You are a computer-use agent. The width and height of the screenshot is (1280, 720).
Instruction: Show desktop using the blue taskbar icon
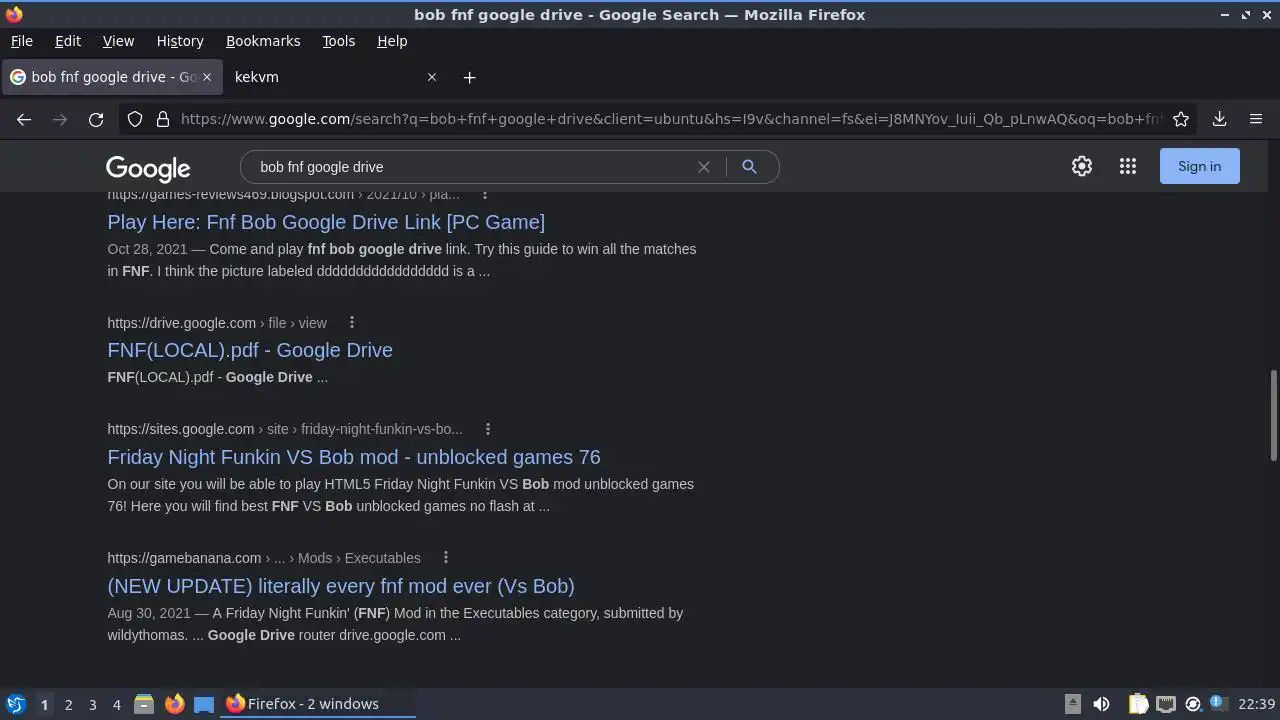[204, 704]
